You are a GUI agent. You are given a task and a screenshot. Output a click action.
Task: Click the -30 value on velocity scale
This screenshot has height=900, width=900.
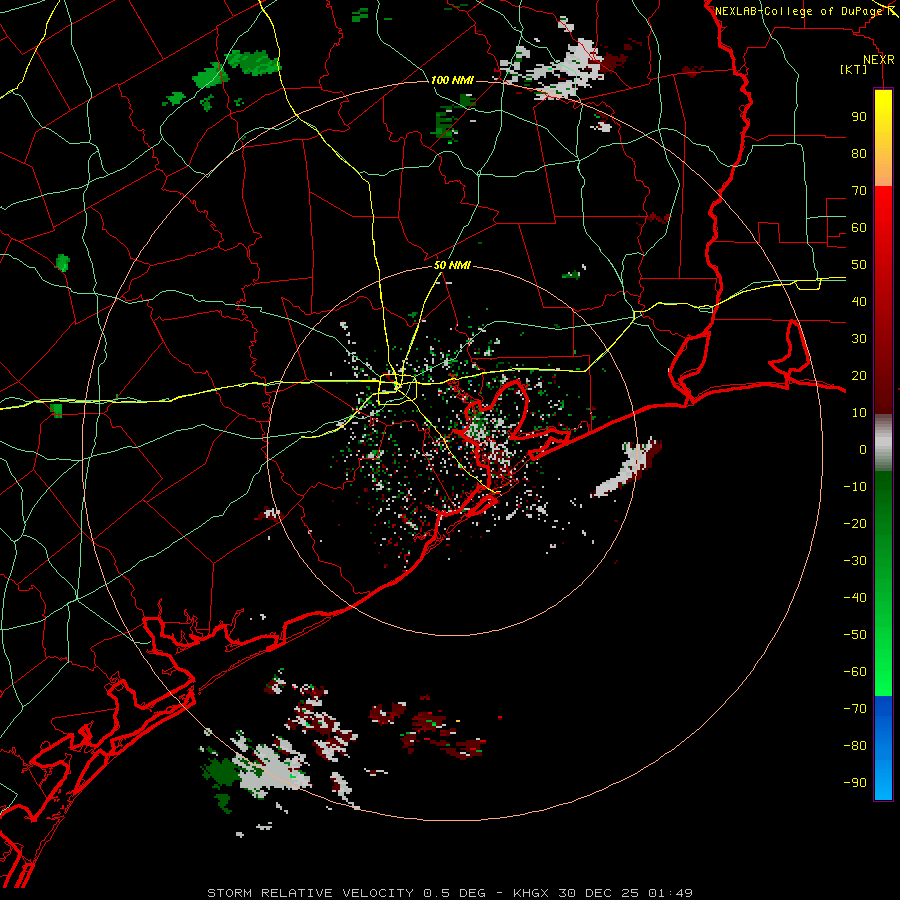click(x=855, y=561)
